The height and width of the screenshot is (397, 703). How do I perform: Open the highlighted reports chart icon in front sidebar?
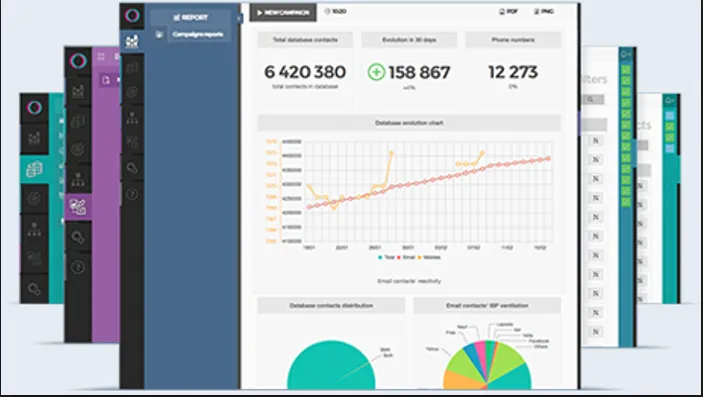point(132,41)
